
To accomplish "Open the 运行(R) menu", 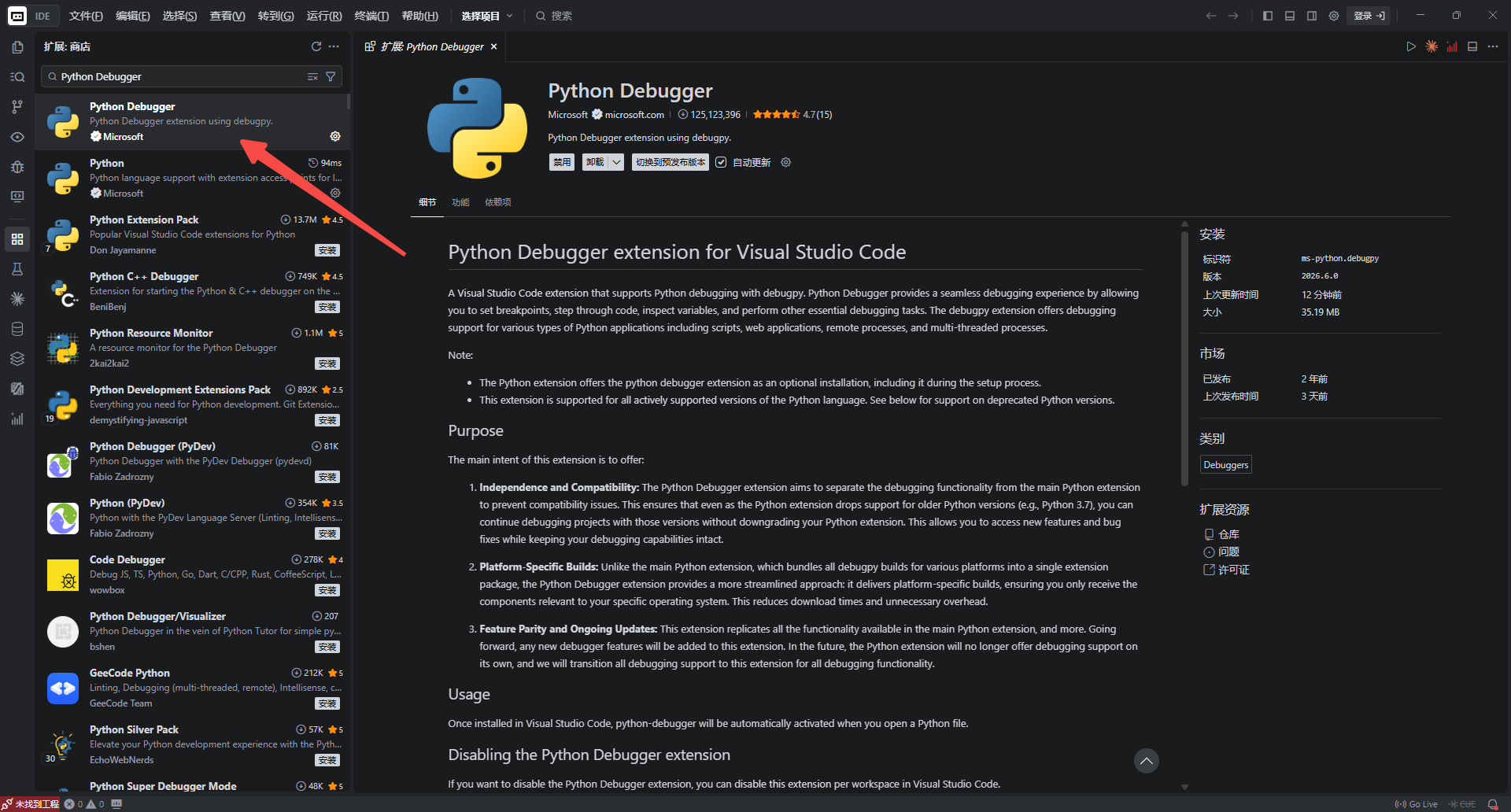I will pyautogui.click(x=324, y=16).
